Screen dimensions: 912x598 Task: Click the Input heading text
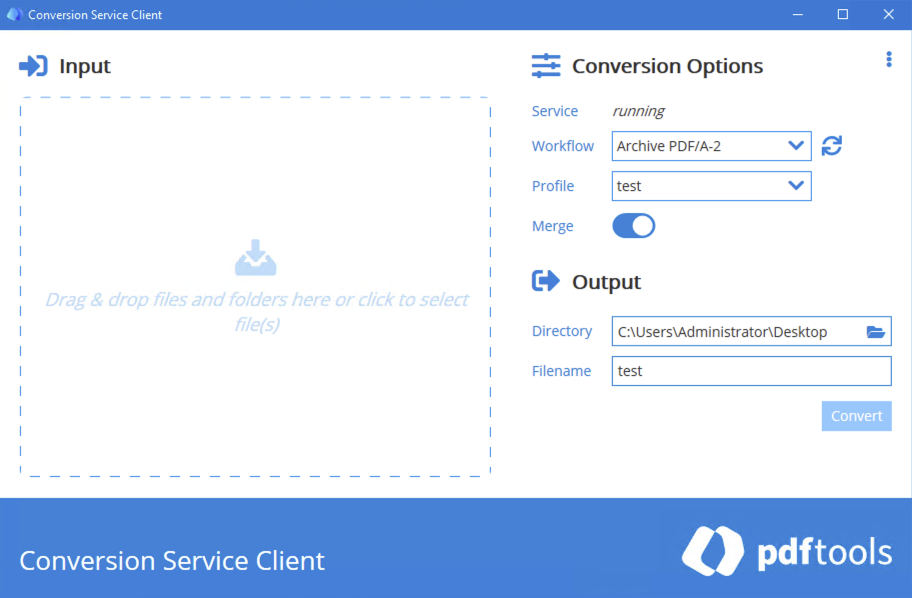coord(85,67)
